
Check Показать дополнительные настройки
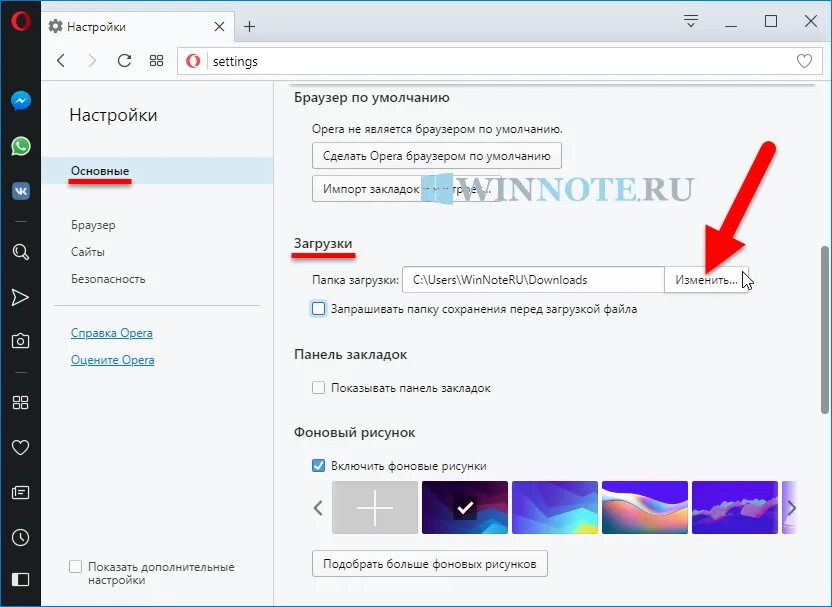pyautogui.click(x=75, y=567)
